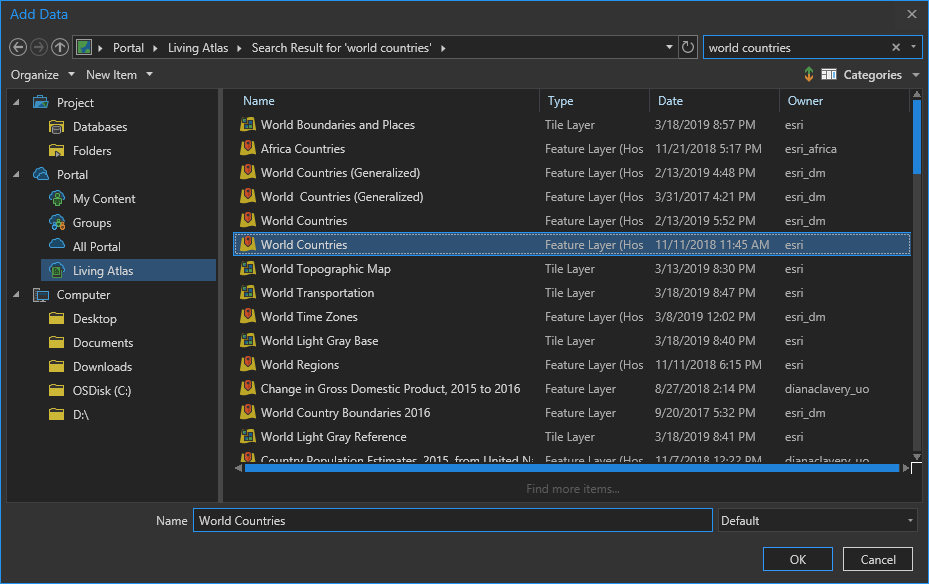Image resolution: width=929 pixels, height=584 pixels.
Task: Collapse the Computer tree node
Action: click(16, 295)
